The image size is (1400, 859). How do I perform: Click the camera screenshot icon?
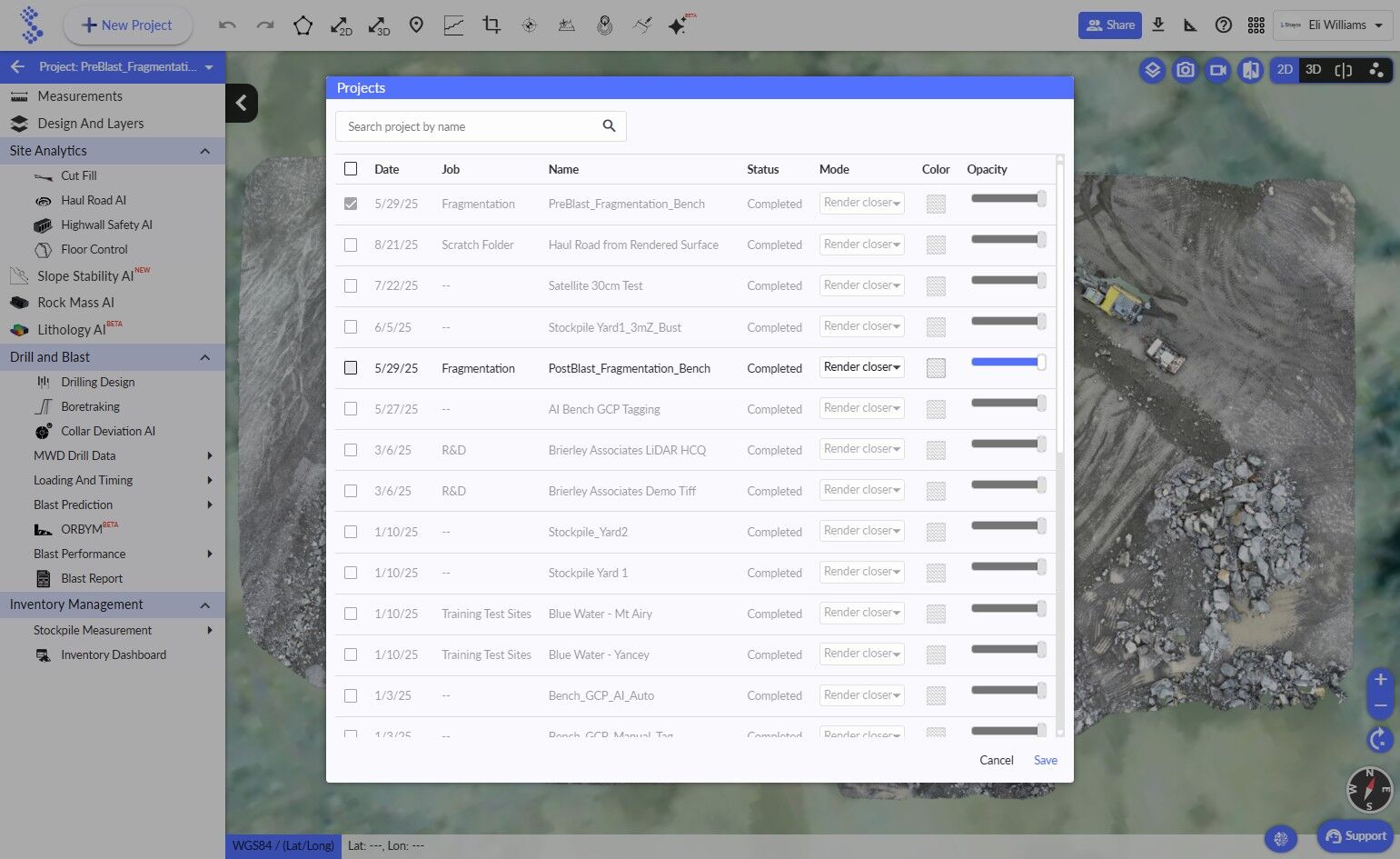(1185, 70)
